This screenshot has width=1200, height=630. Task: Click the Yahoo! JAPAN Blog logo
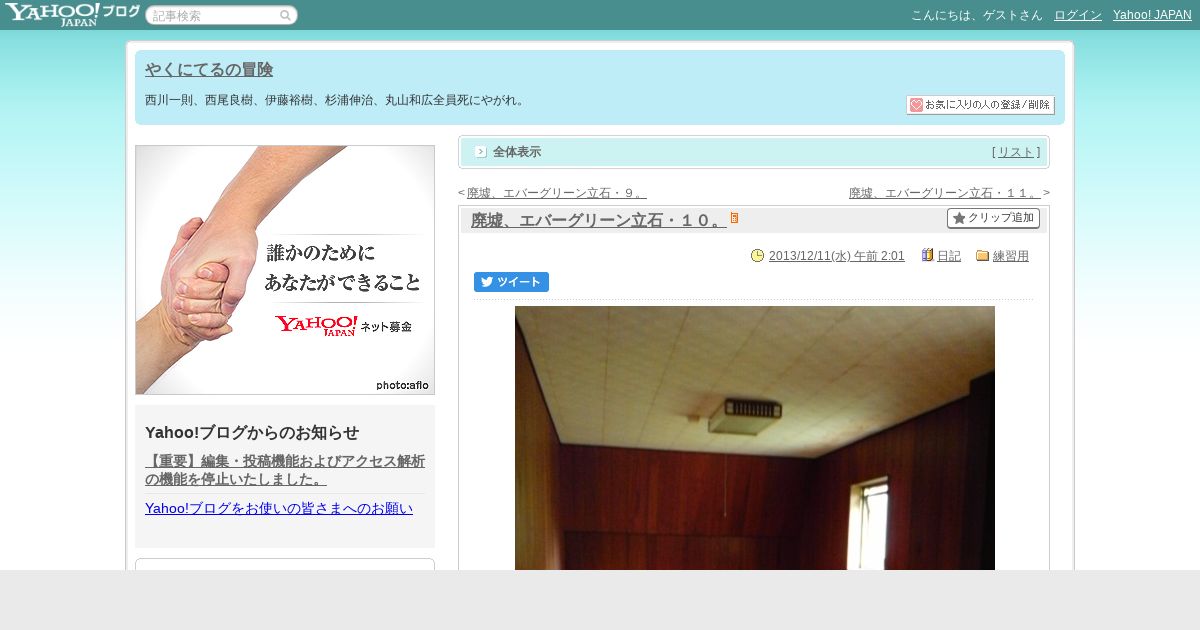click(x=72, y=14)
